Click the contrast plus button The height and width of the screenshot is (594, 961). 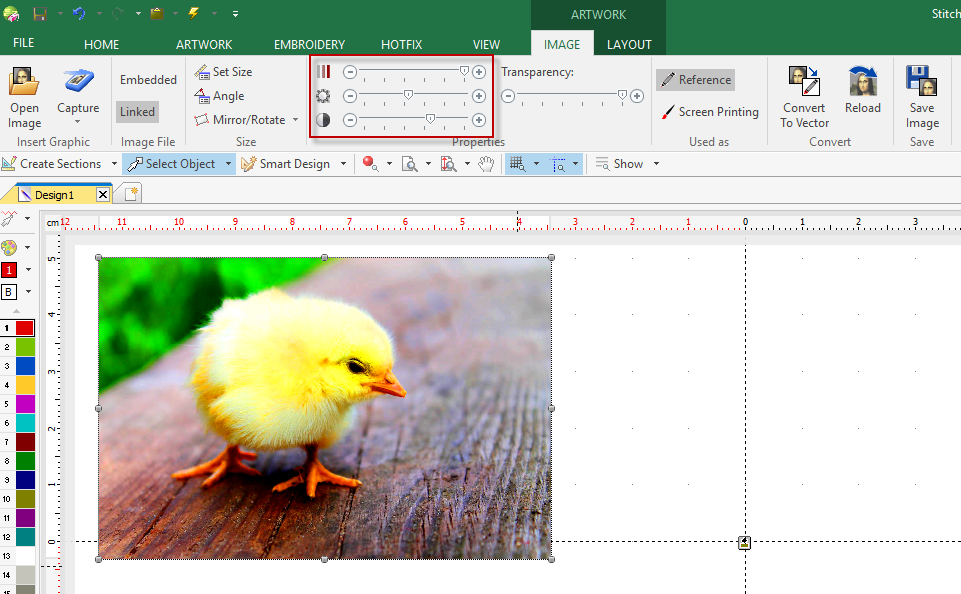click(479, 120)
